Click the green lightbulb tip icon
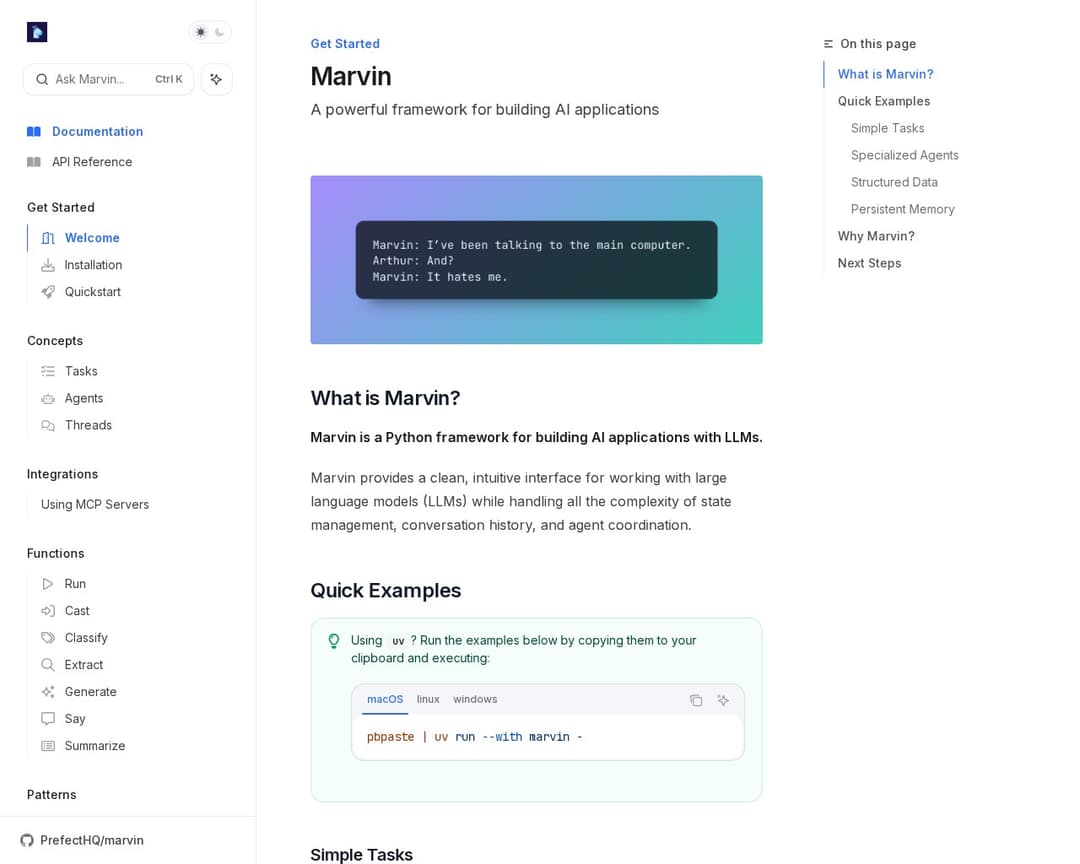 coord(334,641)
